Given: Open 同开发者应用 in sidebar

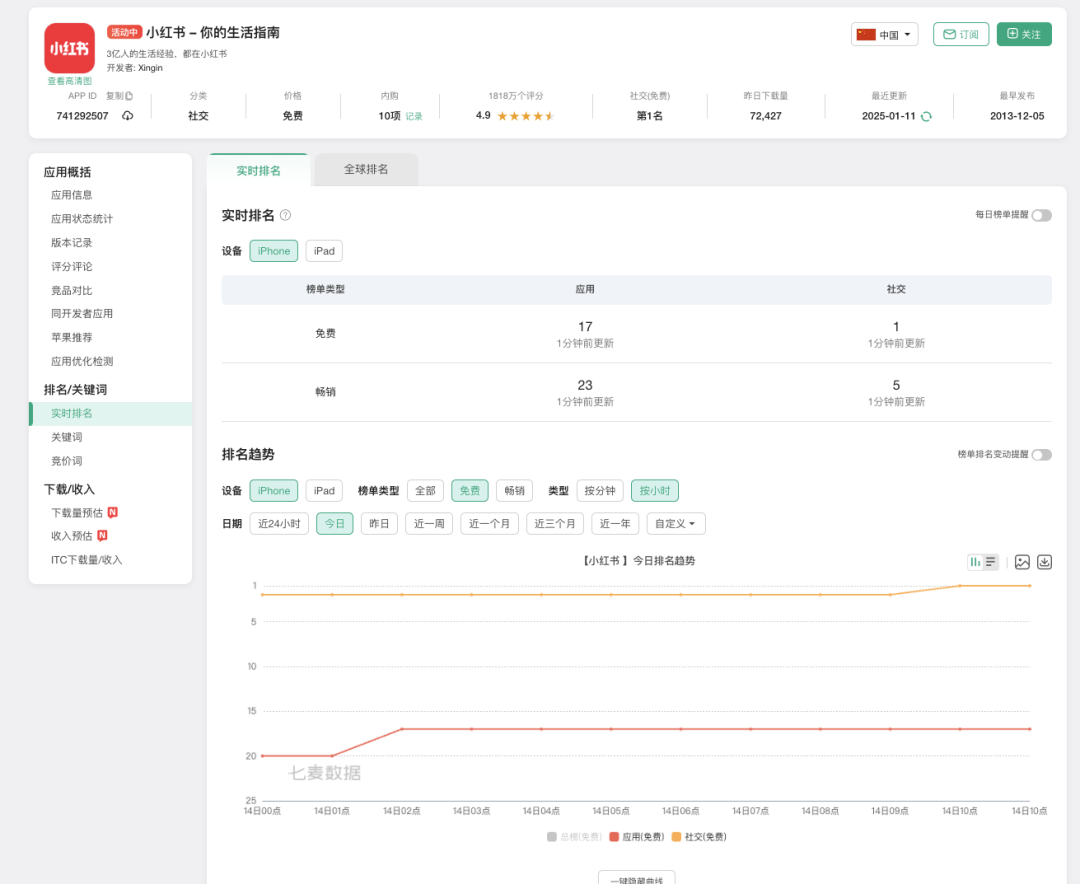Looking at the screenshot, I should (82, 313).
